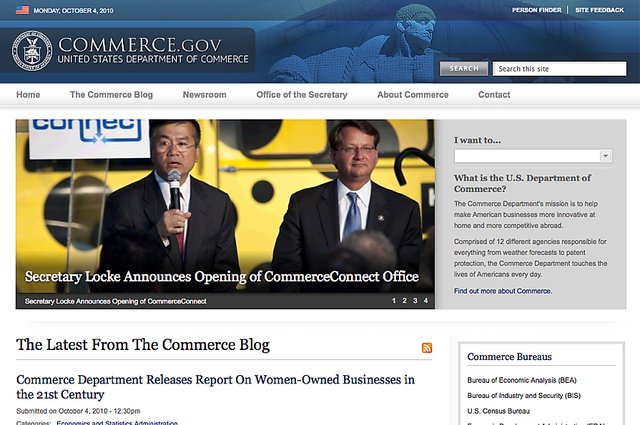Click the COMMERCE.GOV site title

[140, 45]
